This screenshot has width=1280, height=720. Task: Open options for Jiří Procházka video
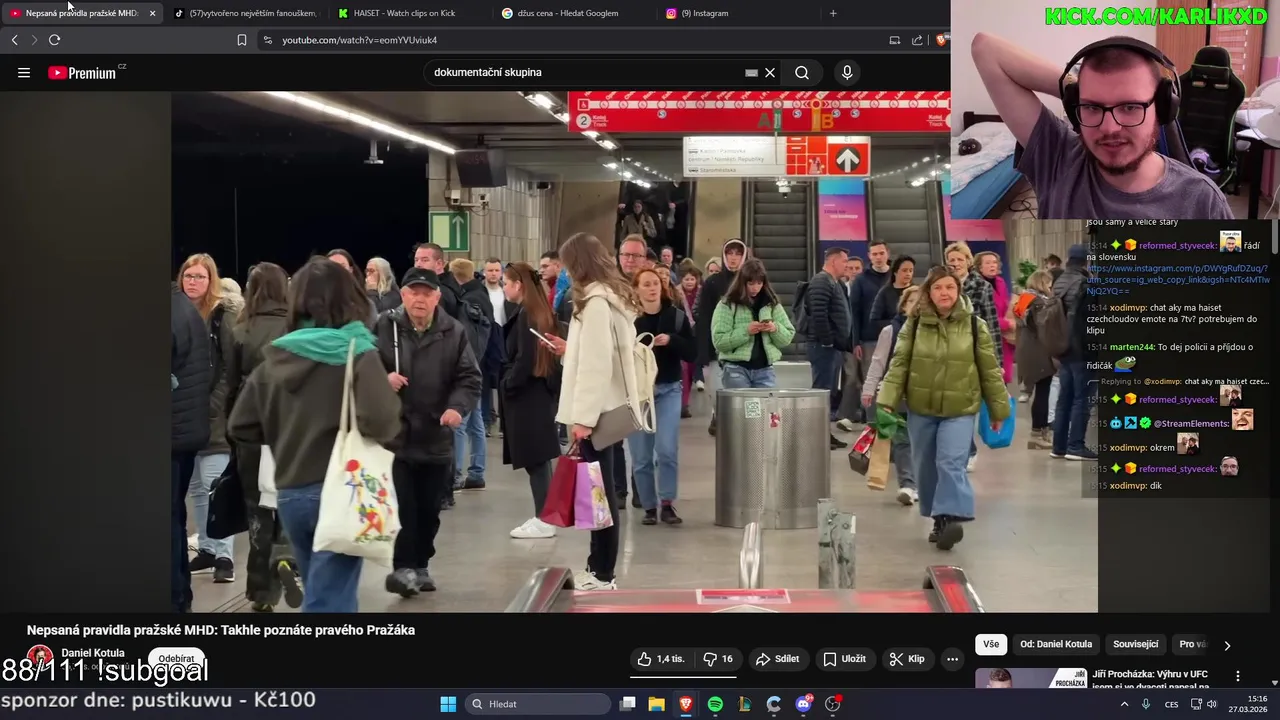[1238, 676]
